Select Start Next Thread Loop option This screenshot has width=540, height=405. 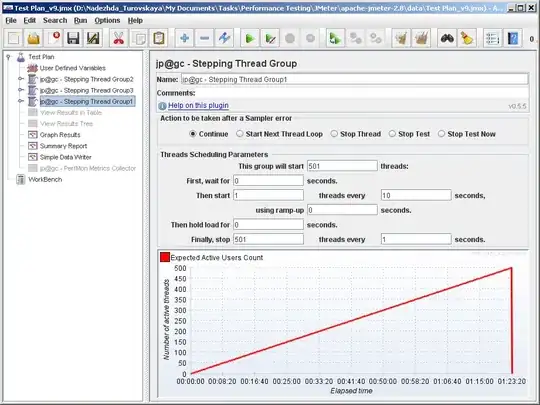(x=240, y=134)
